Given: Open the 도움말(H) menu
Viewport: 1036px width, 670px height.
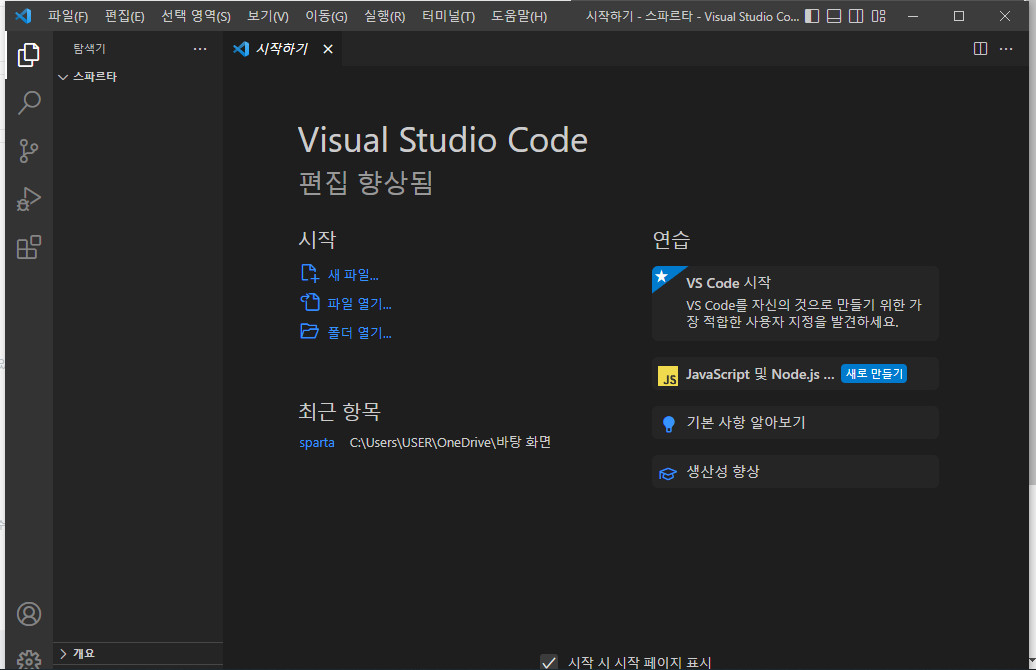Looking at the screenshot, I should [519, 16].
